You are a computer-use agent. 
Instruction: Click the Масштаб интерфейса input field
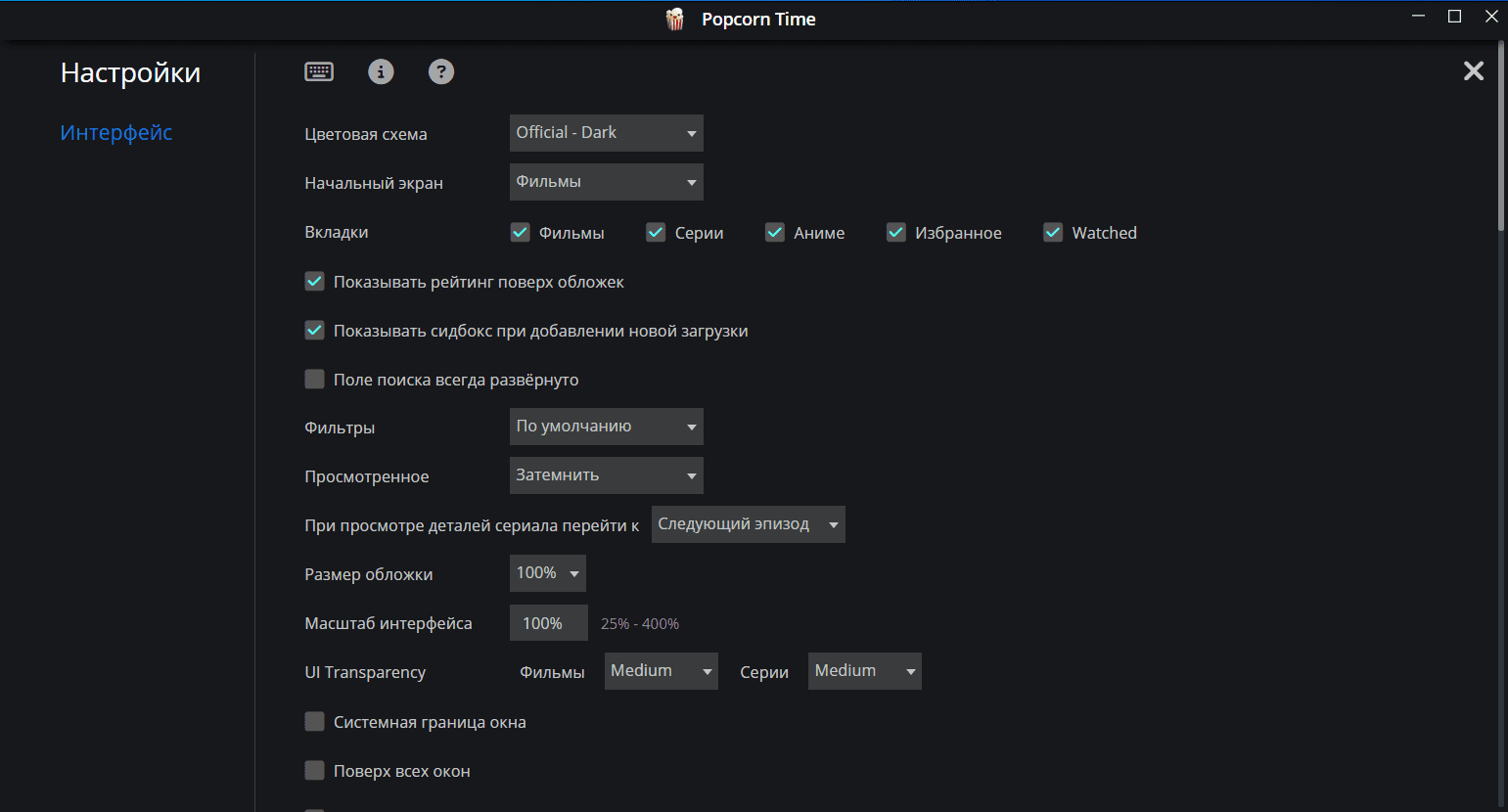pos(548,623)
